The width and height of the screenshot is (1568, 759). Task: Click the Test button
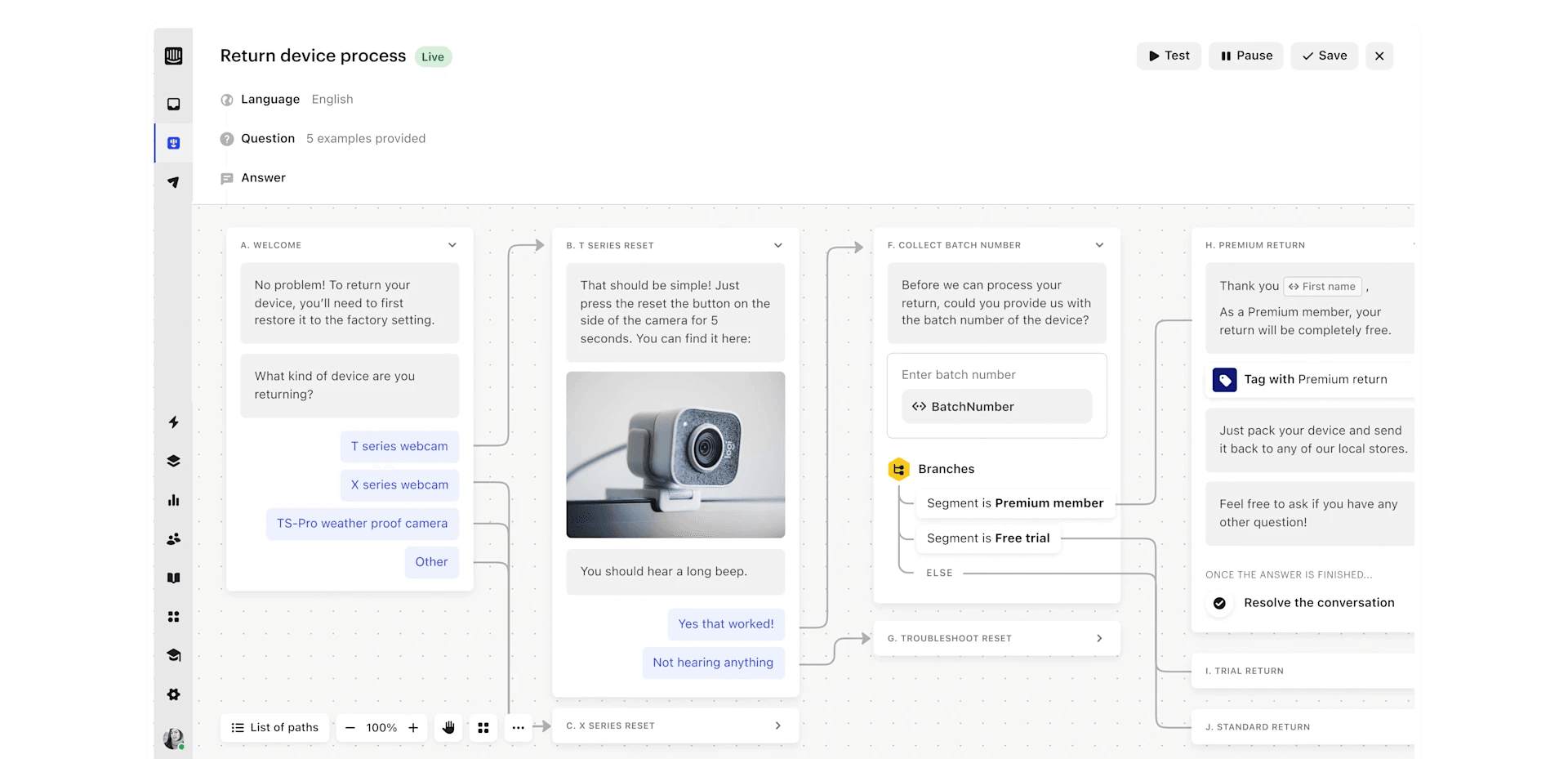click(1169, 56)
